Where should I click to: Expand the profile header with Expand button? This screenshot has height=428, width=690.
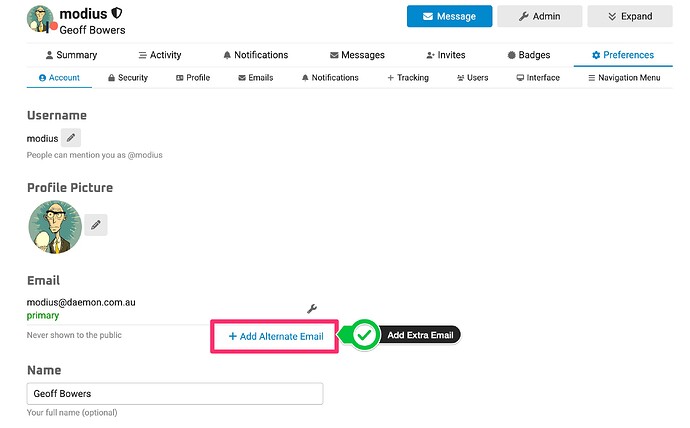tap(629, 16)
